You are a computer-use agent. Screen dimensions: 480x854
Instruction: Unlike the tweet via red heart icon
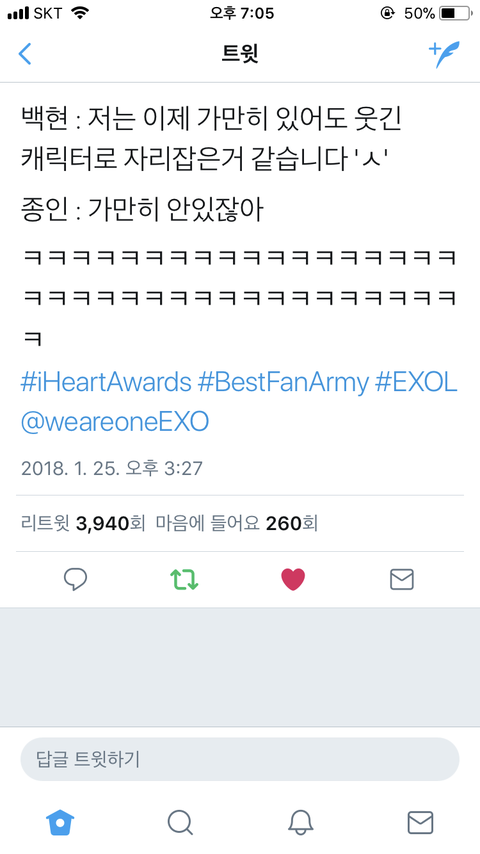293,580
